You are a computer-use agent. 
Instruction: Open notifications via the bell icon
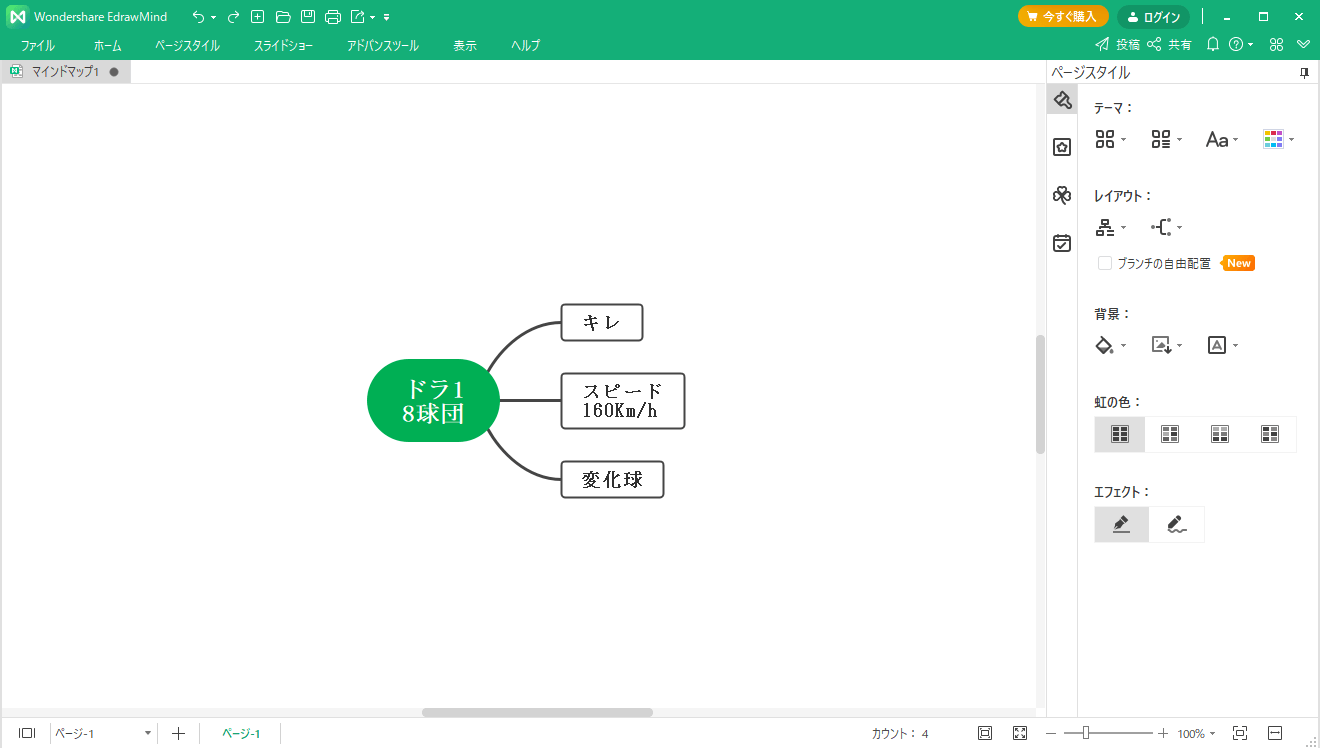coord(1213,44)
